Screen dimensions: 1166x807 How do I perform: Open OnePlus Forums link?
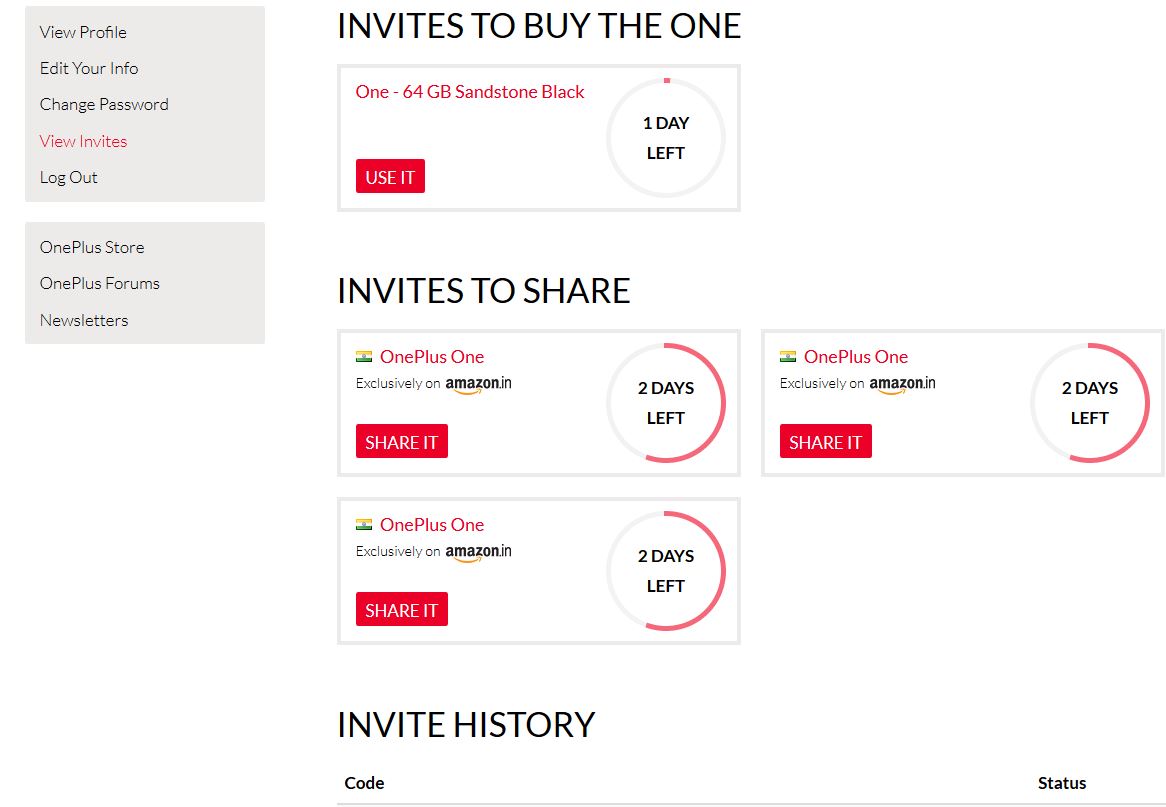(x=100, y=283)
